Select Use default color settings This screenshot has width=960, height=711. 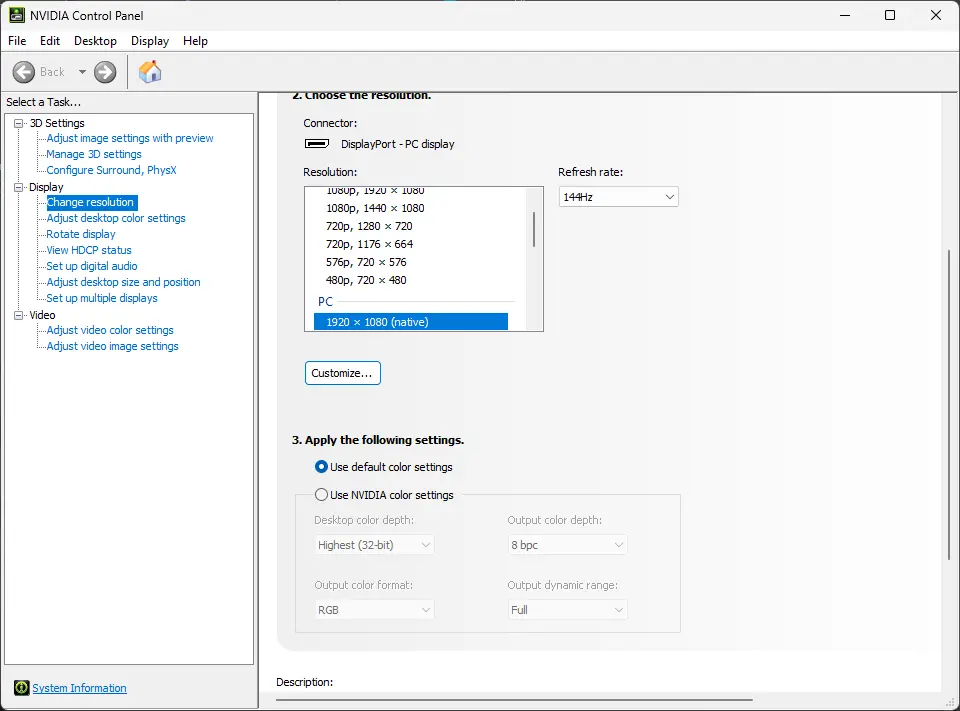tap(383, 467)
